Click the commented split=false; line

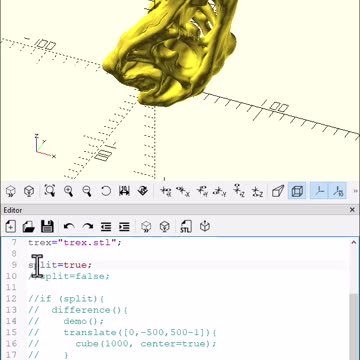(69, 276)
